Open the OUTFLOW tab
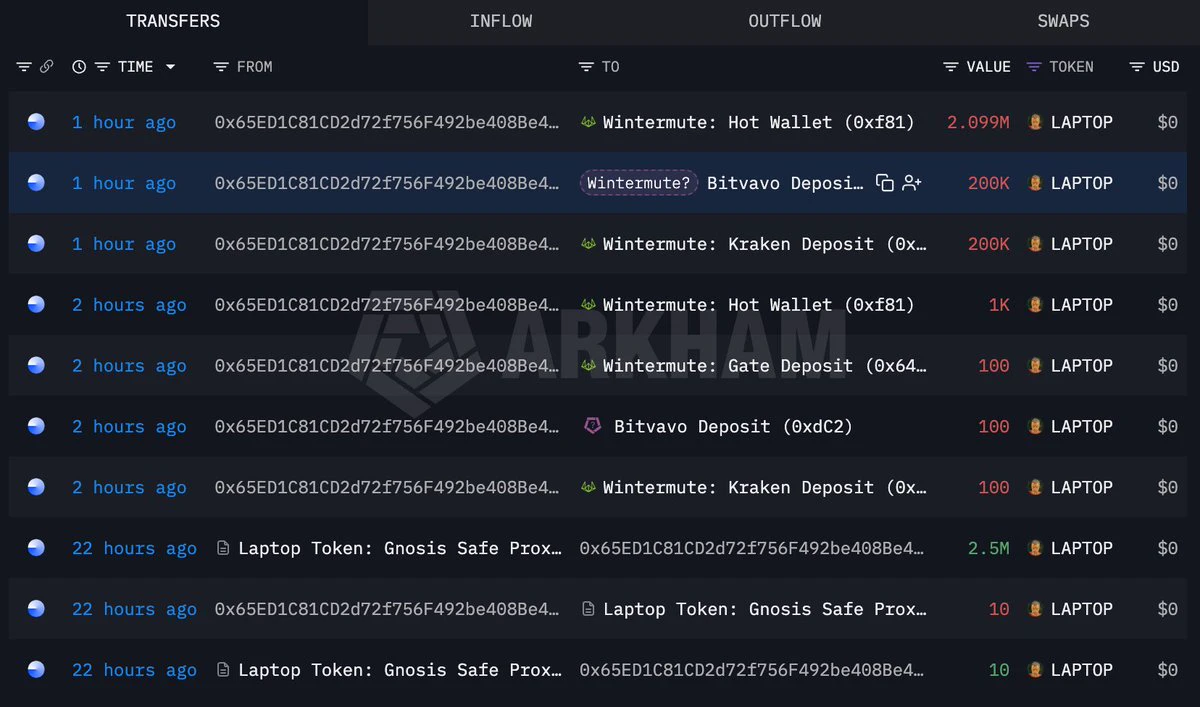Viewport: 1200px width, 707px height. pos(785,21)
